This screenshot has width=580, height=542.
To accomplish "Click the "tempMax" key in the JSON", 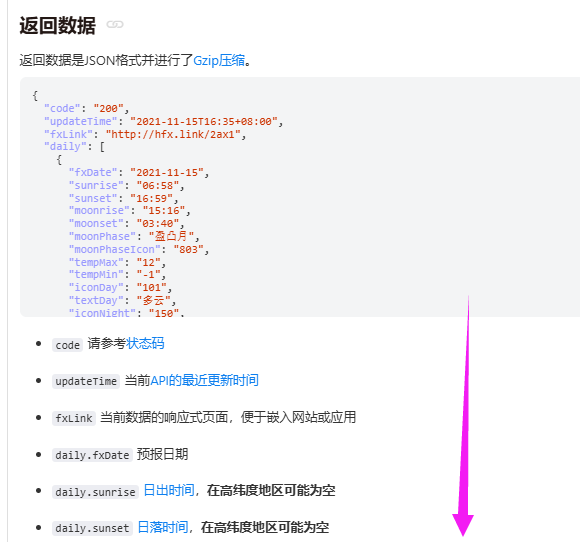I will click(x=96, y=262).
